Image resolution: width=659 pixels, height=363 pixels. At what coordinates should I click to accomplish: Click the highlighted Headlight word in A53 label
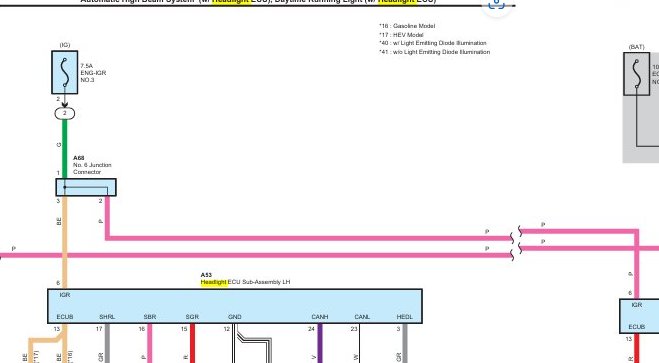[x=214, y=282]
